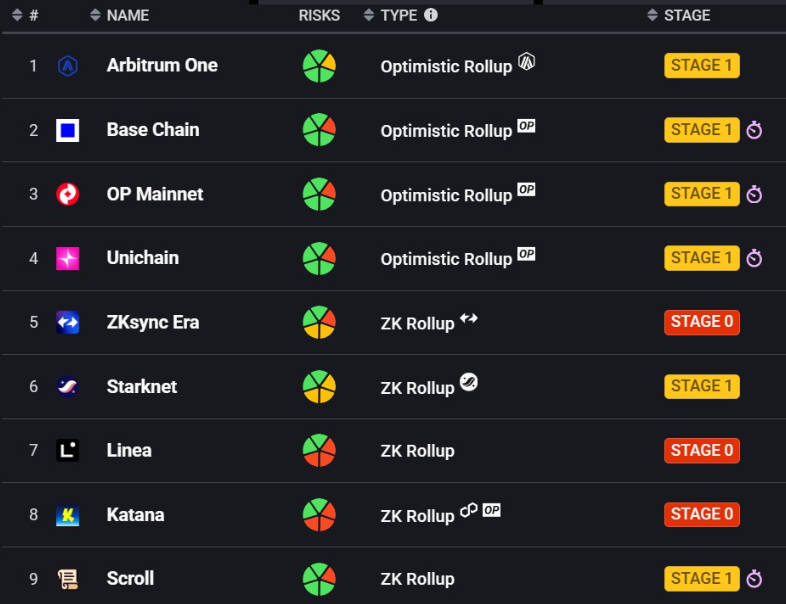Screen dimensions: 786x604
Task: Sort the table by NAME column
Action: click(119, 15)
